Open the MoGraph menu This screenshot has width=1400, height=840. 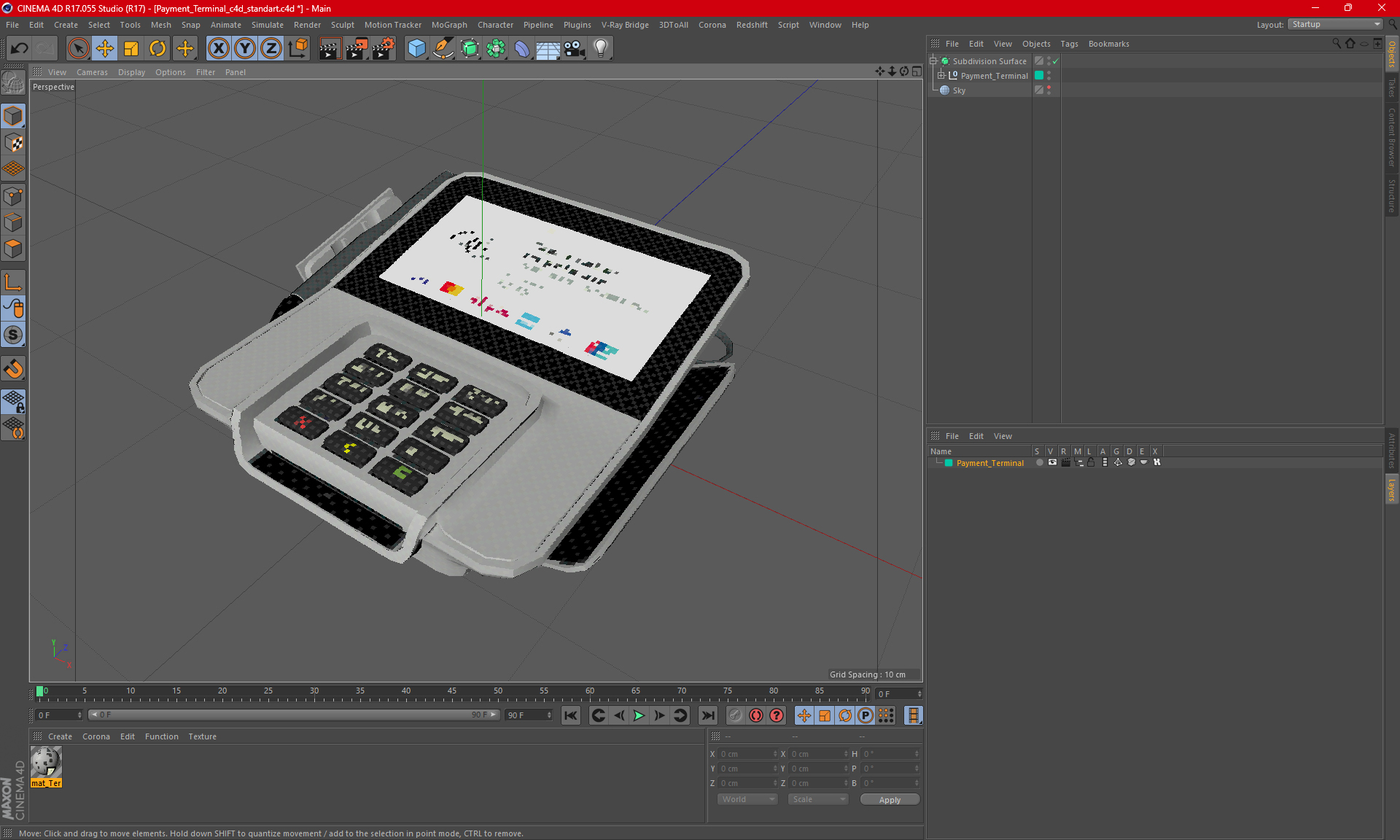click(449, 25)
